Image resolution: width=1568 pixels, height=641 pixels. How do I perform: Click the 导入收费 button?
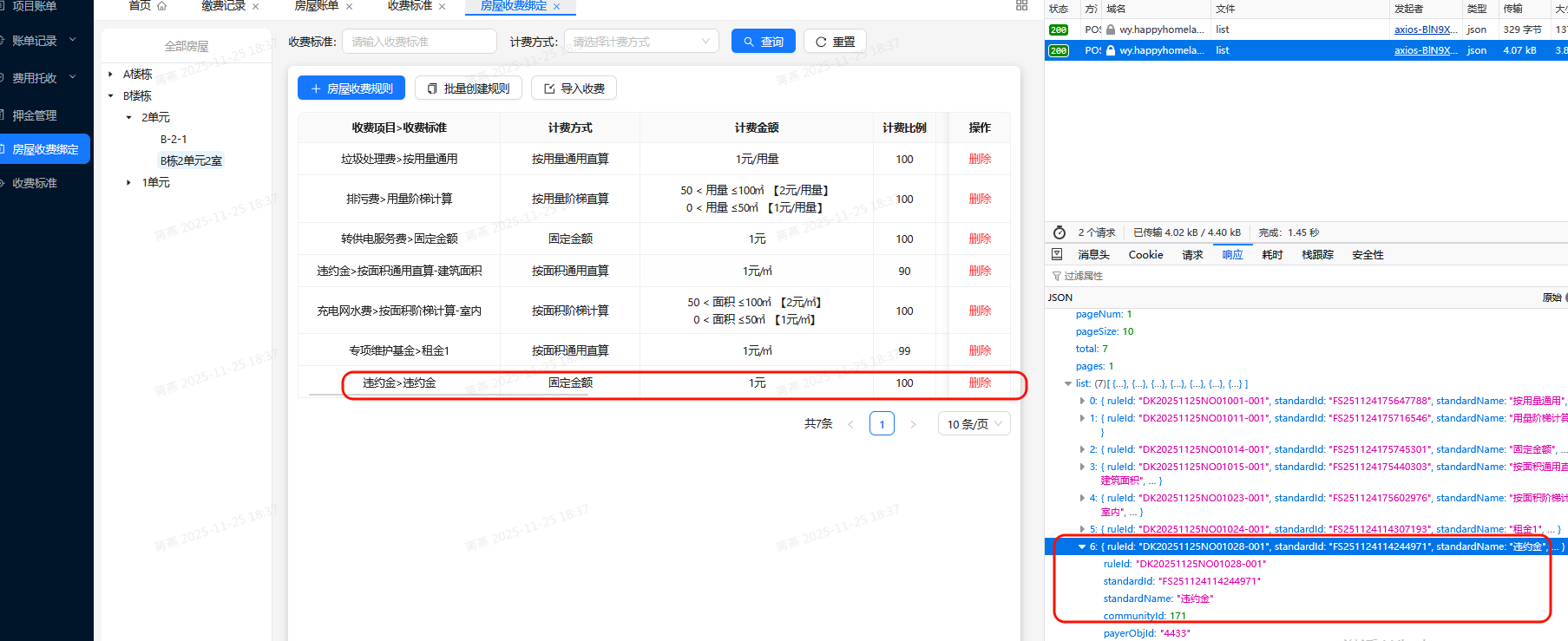(574, 88)
